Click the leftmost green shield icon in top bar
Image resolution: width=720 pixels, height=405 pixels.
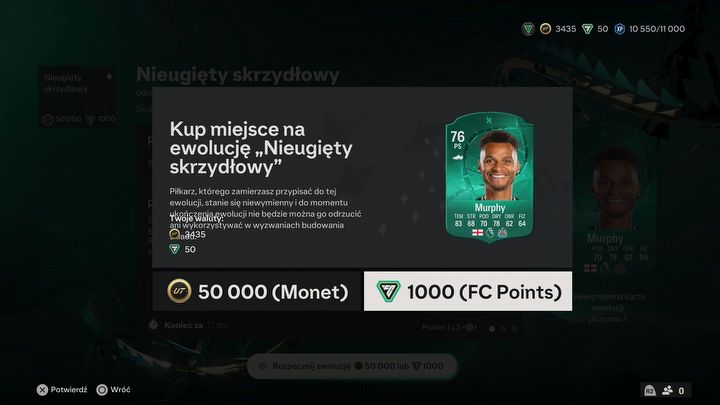528,29
